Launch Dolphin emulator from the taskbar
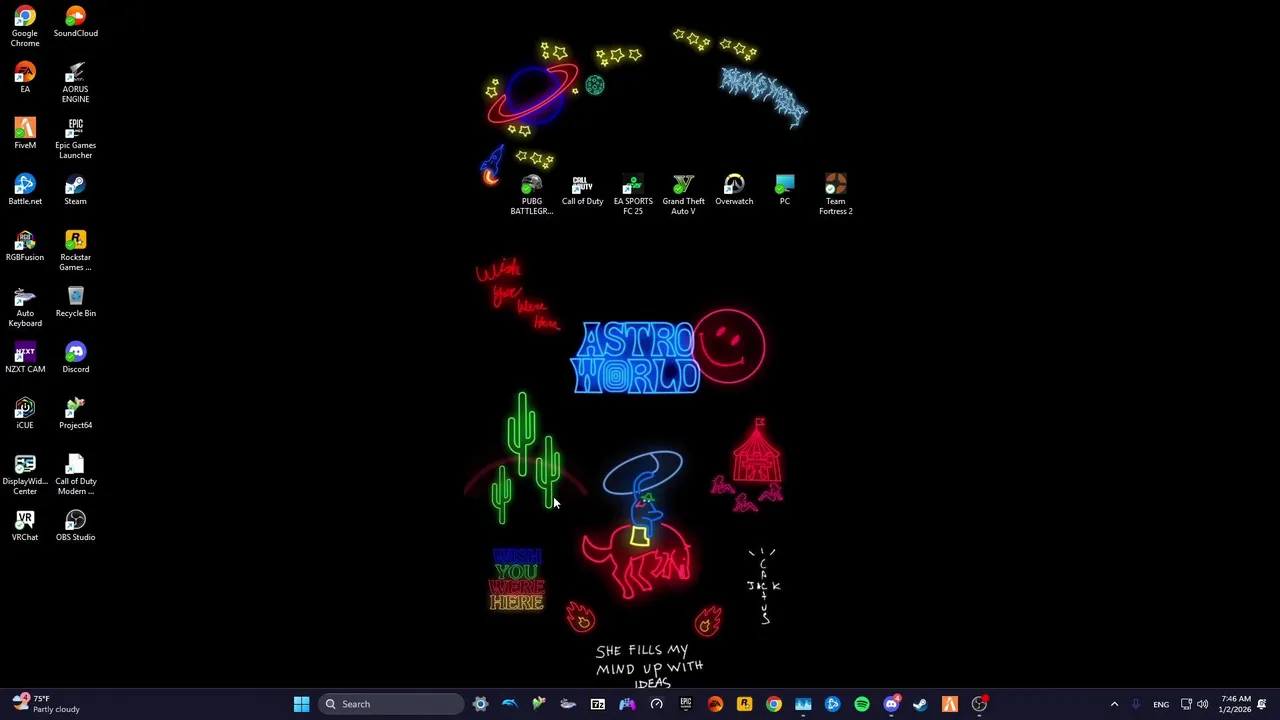This screenshot has height=720, width=1280. point(509,704)
